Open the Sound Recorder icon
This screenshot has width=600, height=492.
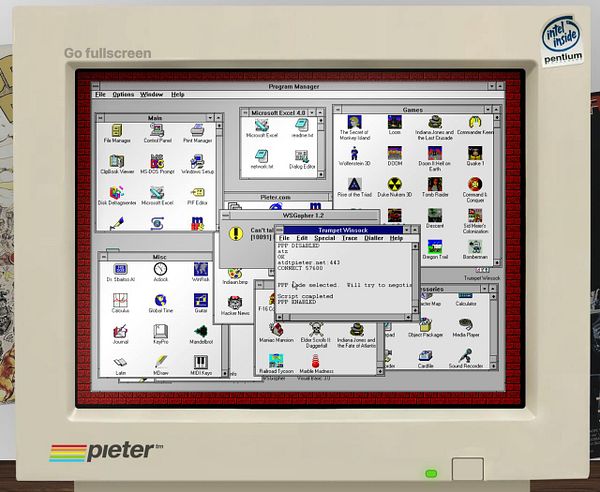coord(466,356)
